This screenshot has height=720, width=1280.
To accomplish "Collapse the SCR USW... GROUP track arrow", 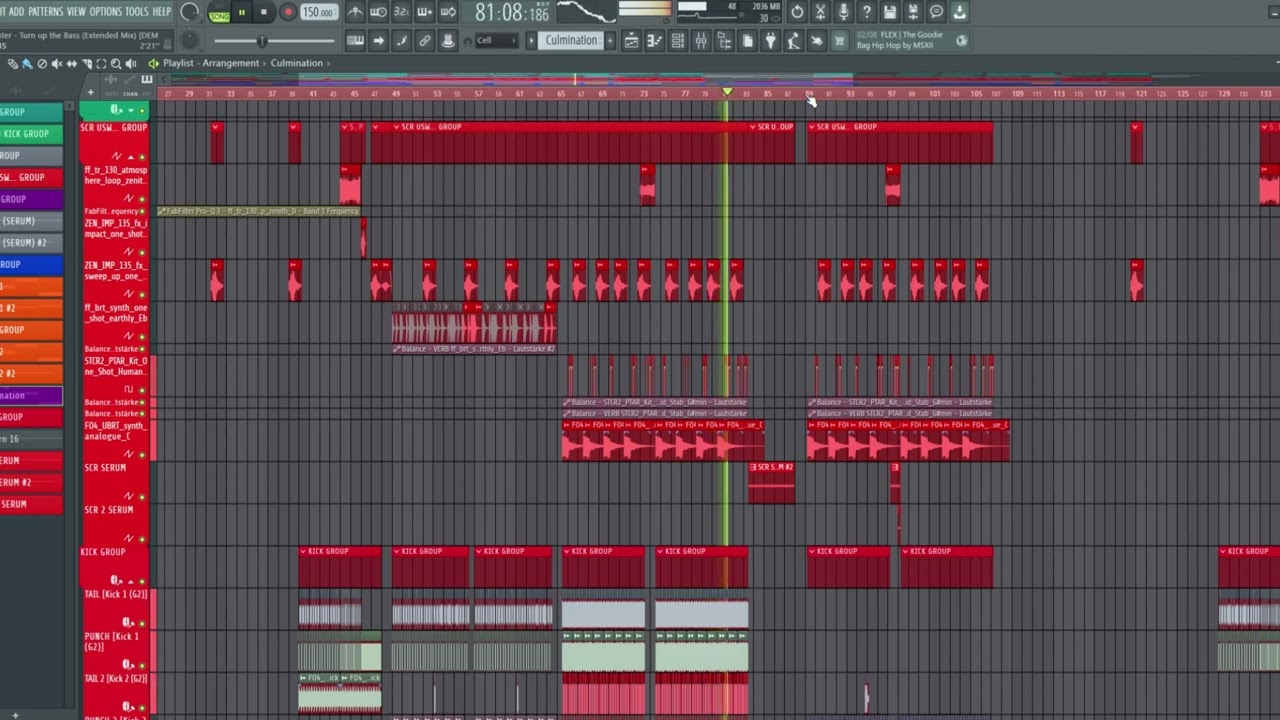I will [x=130, y=157].
